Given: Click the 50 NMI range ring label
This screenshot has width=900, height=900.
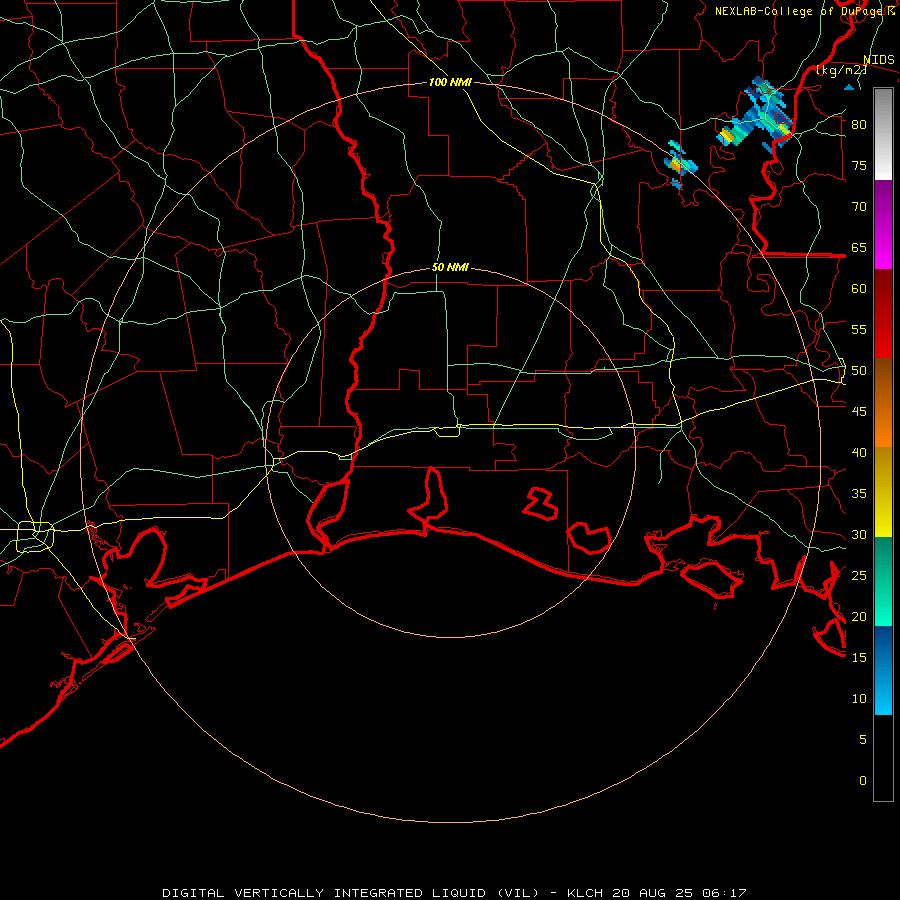Looking at the screenshot, I should pyautogui.click(x=450, y=267).
